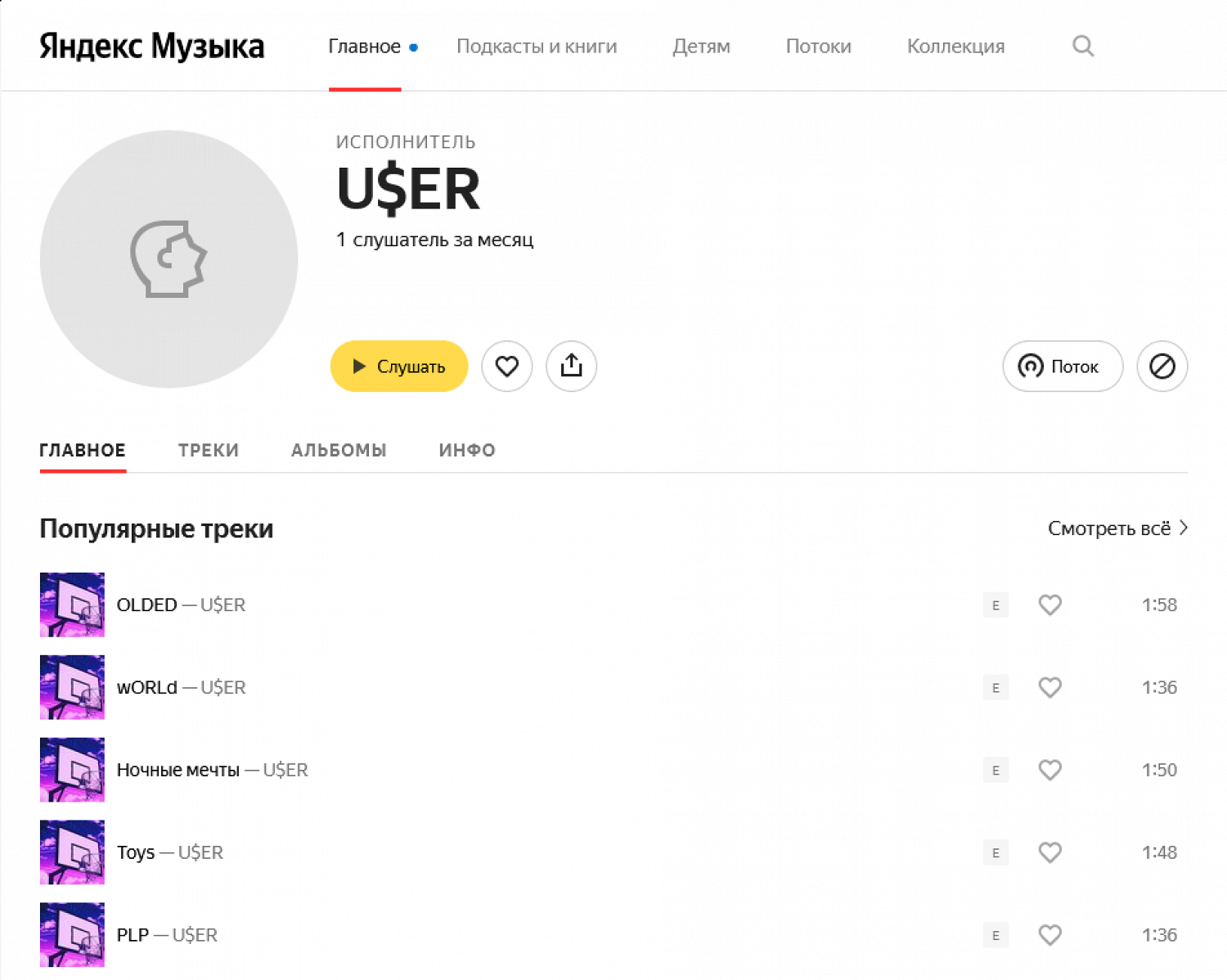This screenshot has height=980, width=1227.
Task: Open Подкасты и книги section
Action: click(x=537, y=46)
